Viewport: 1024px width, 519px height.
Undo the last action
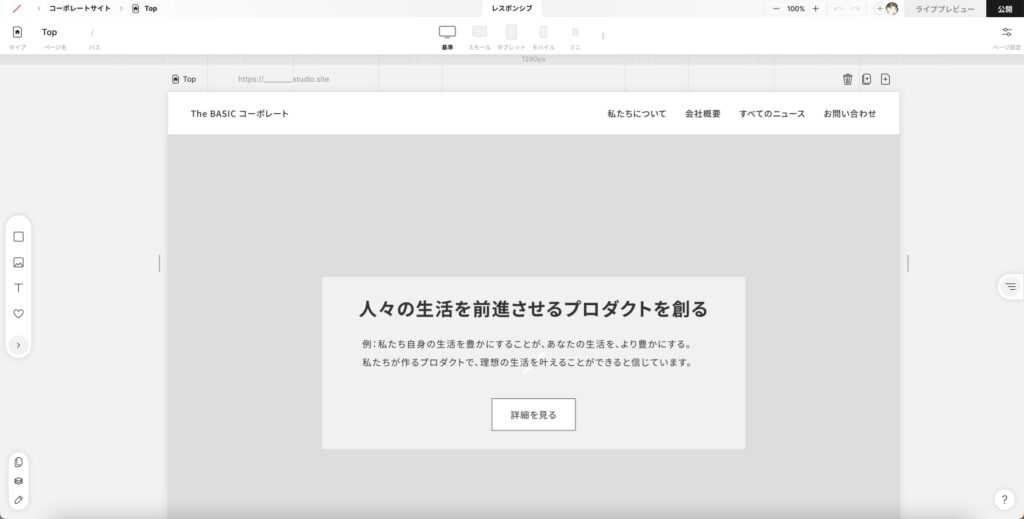tap(838, 8)
